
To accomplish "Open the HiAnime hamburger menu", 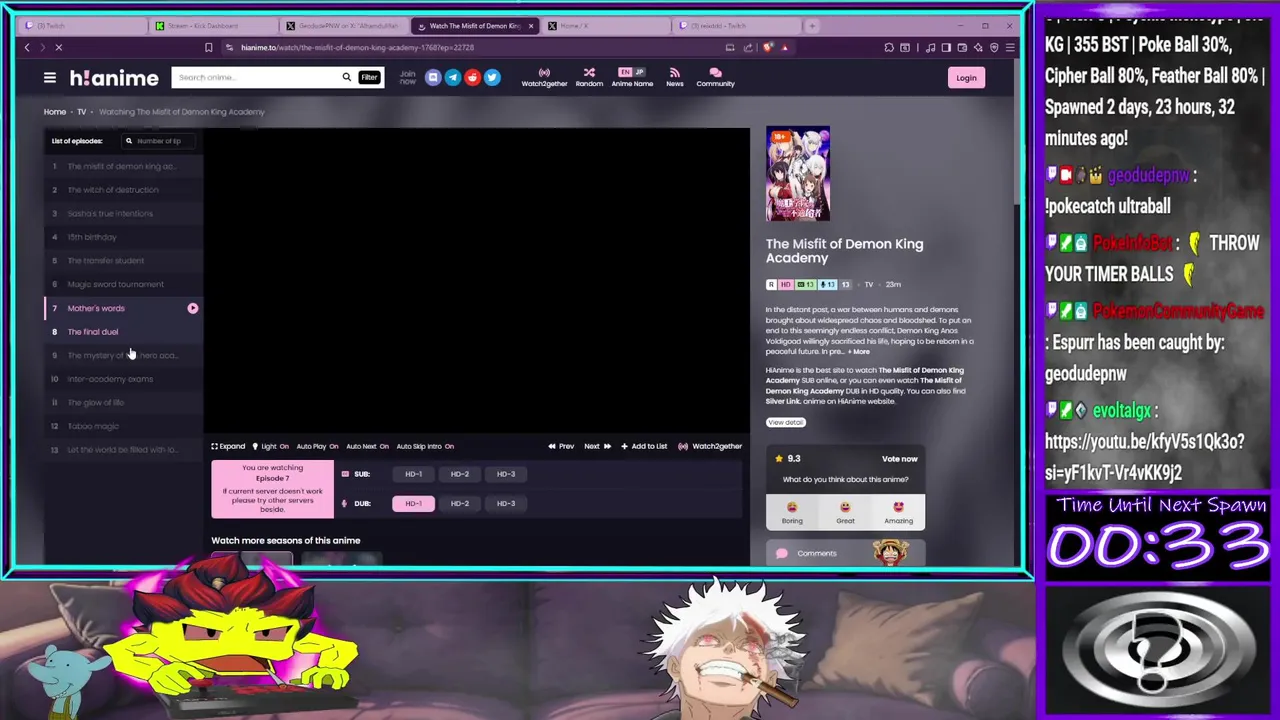I will tap(49, 77).
